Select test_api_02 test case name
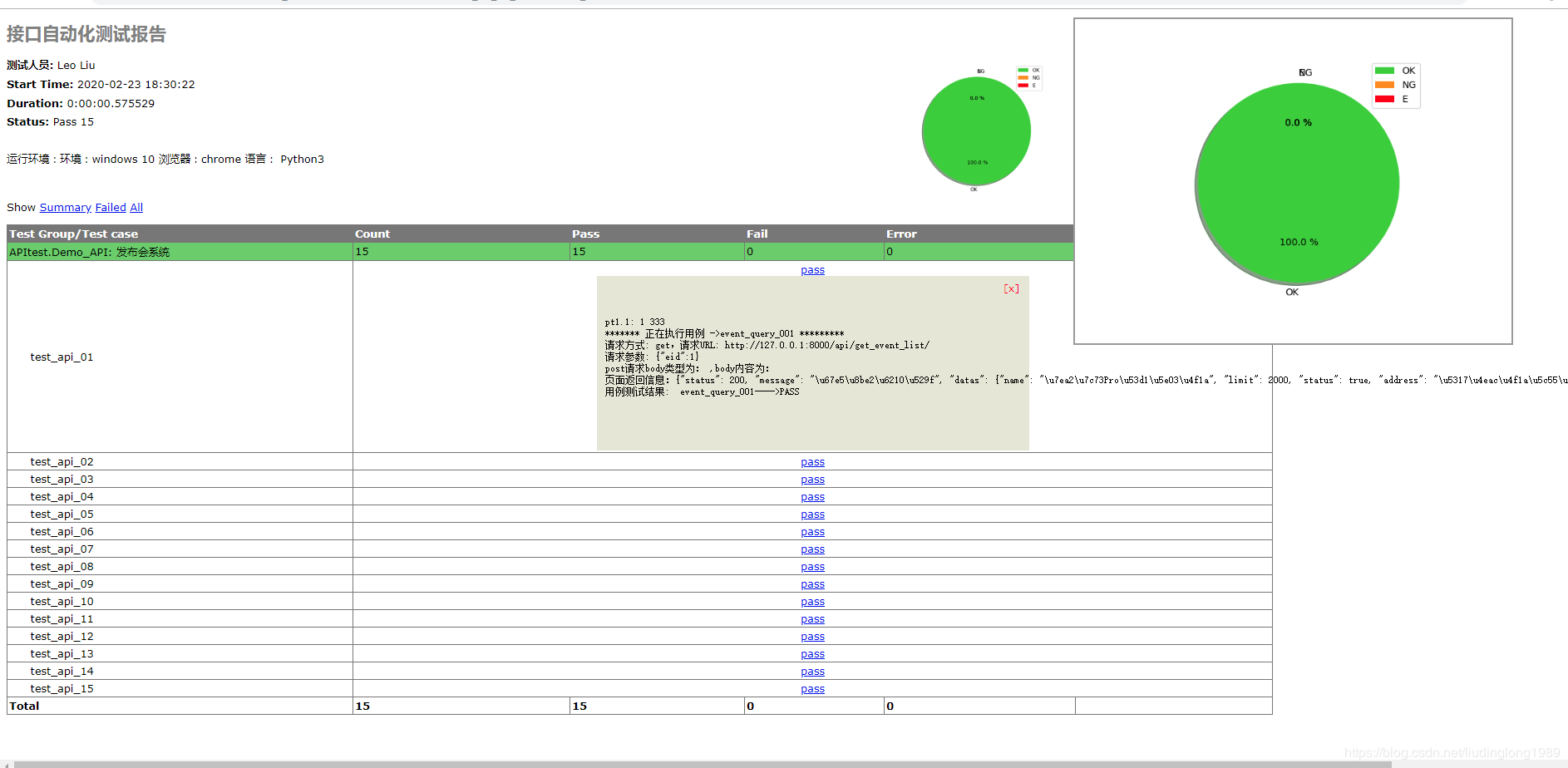Viewport: 1568px width, 768px height. (62, 462)
